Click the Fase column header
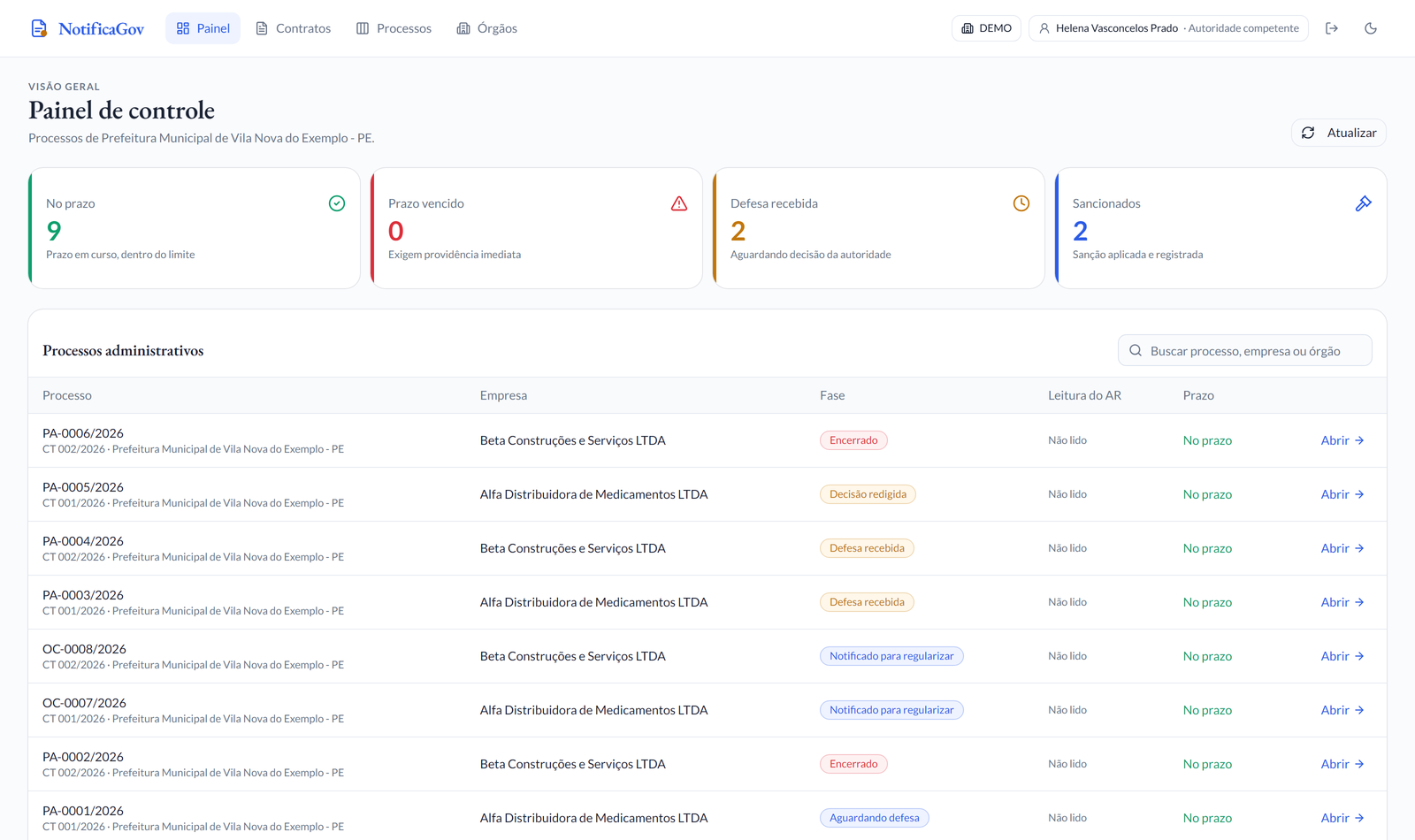Viewport: 1415px width, 840px height. click(832, 395)
